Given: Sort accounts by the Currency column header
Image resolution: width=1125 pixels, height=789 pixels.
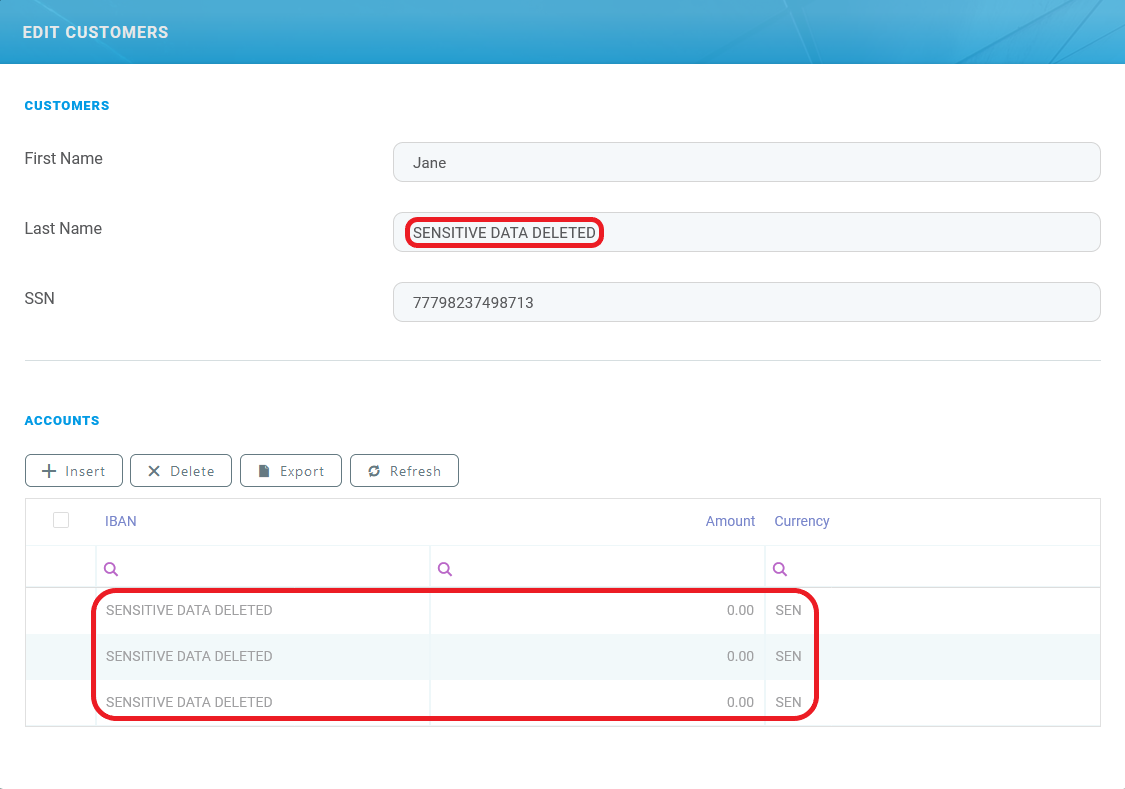Looking at the screenshot, I should tap(801, 521).
